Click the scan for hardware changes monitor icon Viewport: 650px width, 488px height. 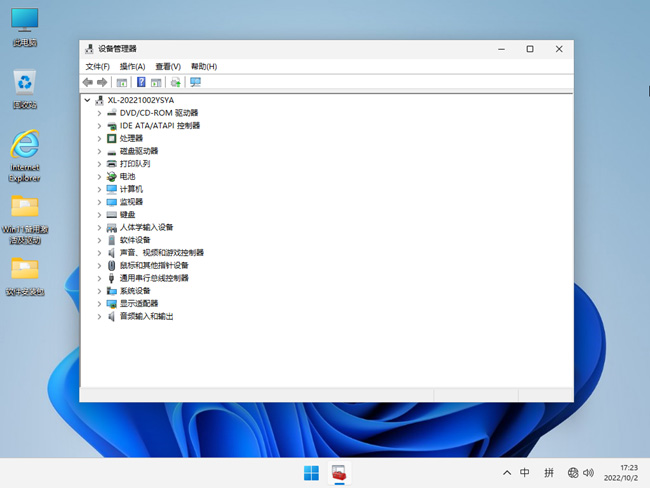[195, 82]
